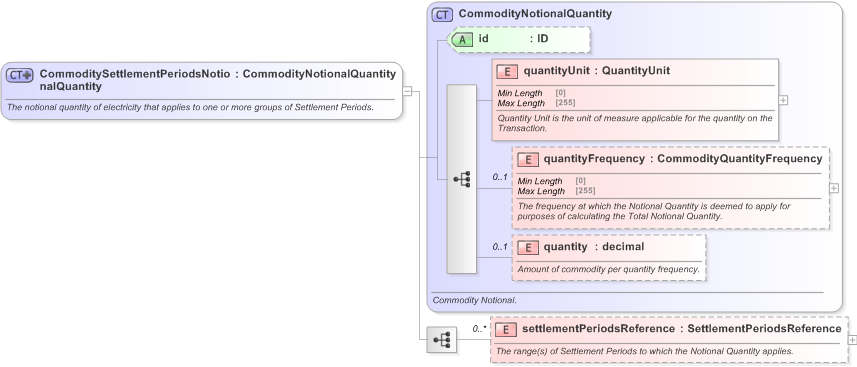857x367 pixels.
Task: Click the 'range(s) of Settlement Periods' description
Action: (644, 351)
